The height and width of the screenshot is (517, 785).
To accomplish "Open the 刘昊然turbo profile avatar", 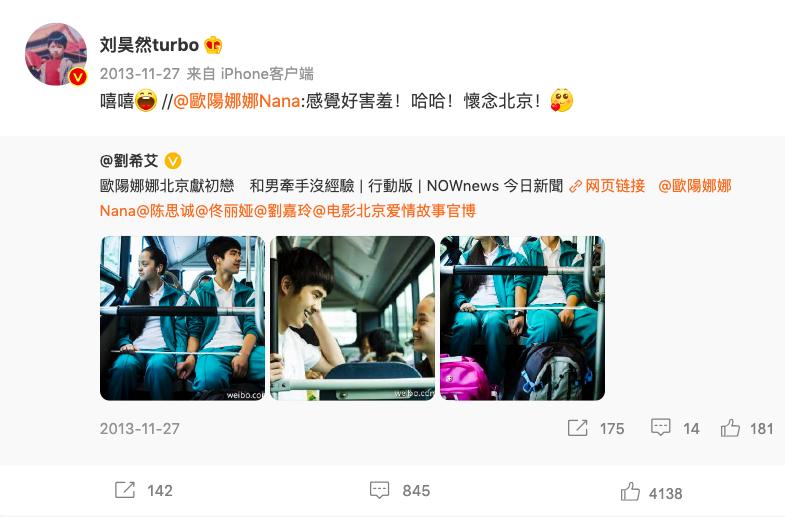I will click(56, 54).
